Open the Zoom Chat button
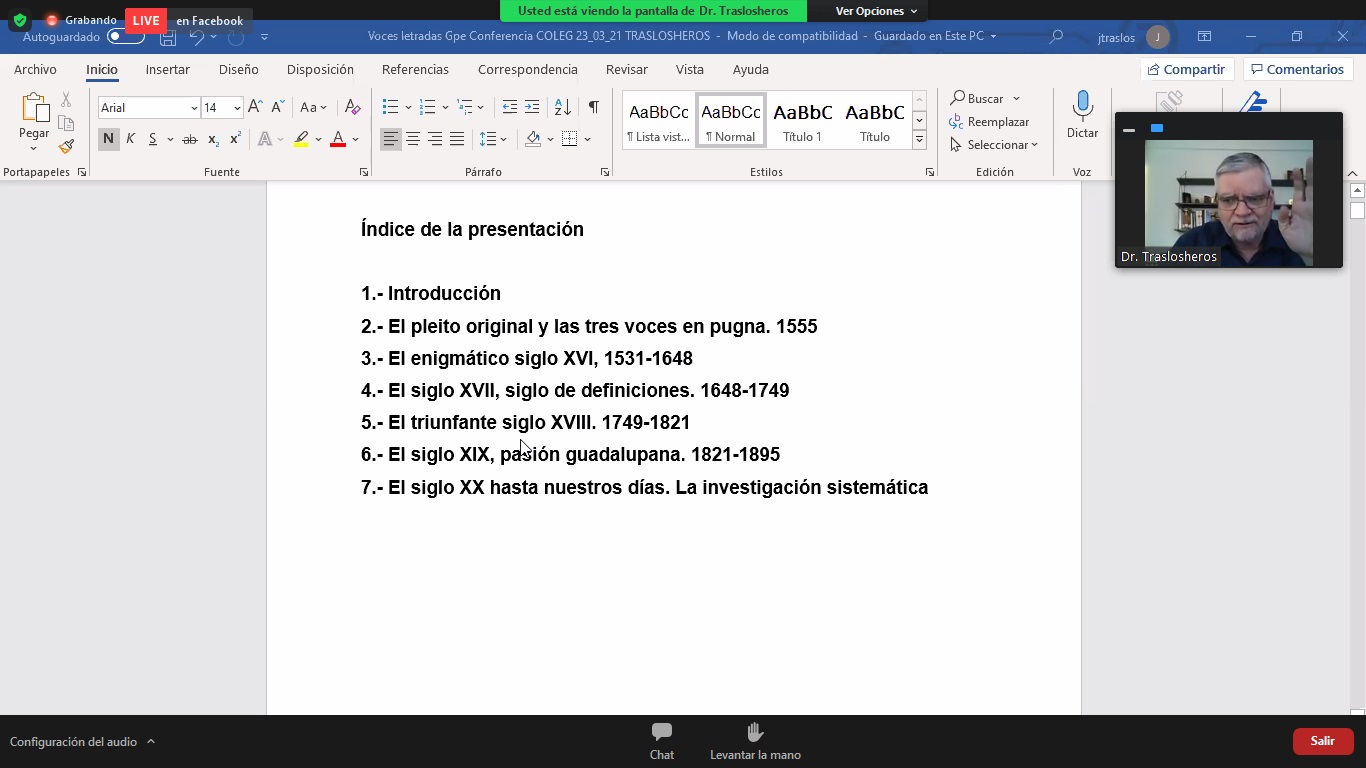This screenshot has height=768, width=1366. point(662,741)
